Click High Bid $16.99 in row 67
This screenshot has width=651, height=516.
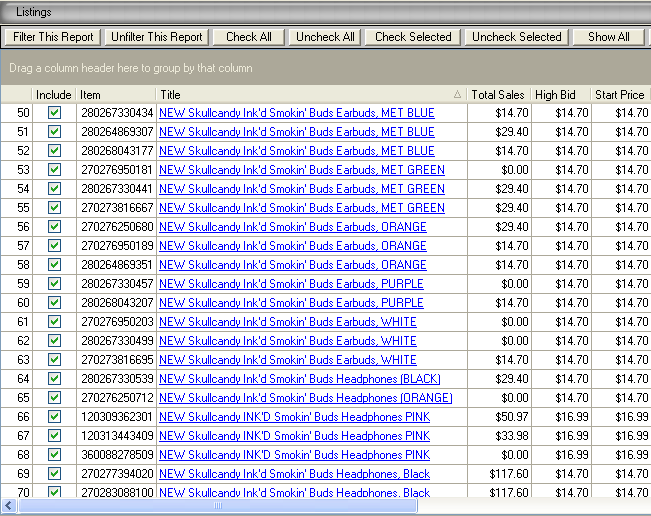(x=572, y=436)
